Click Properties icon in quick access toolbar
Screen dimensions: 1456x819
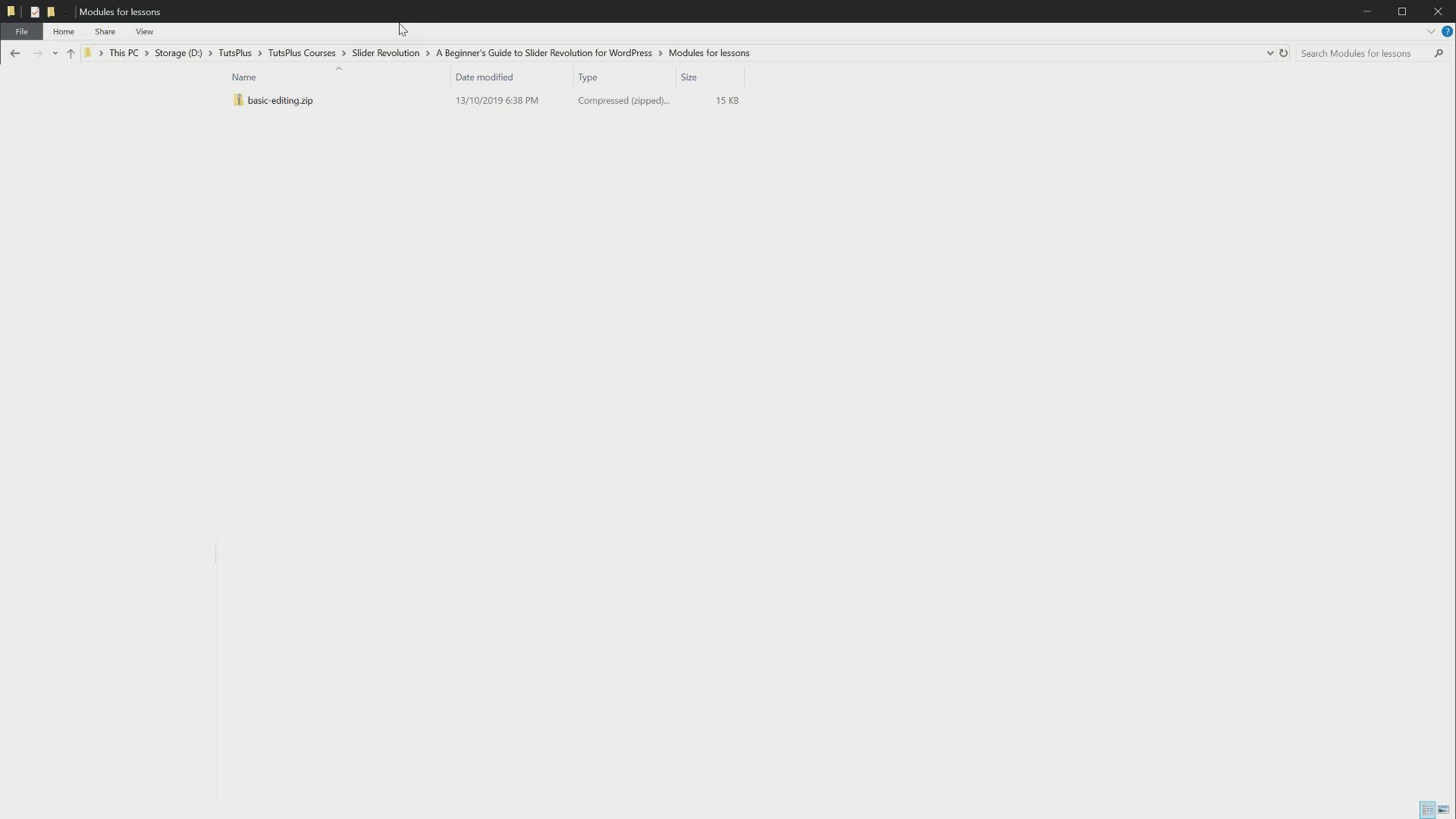(35, 11)
